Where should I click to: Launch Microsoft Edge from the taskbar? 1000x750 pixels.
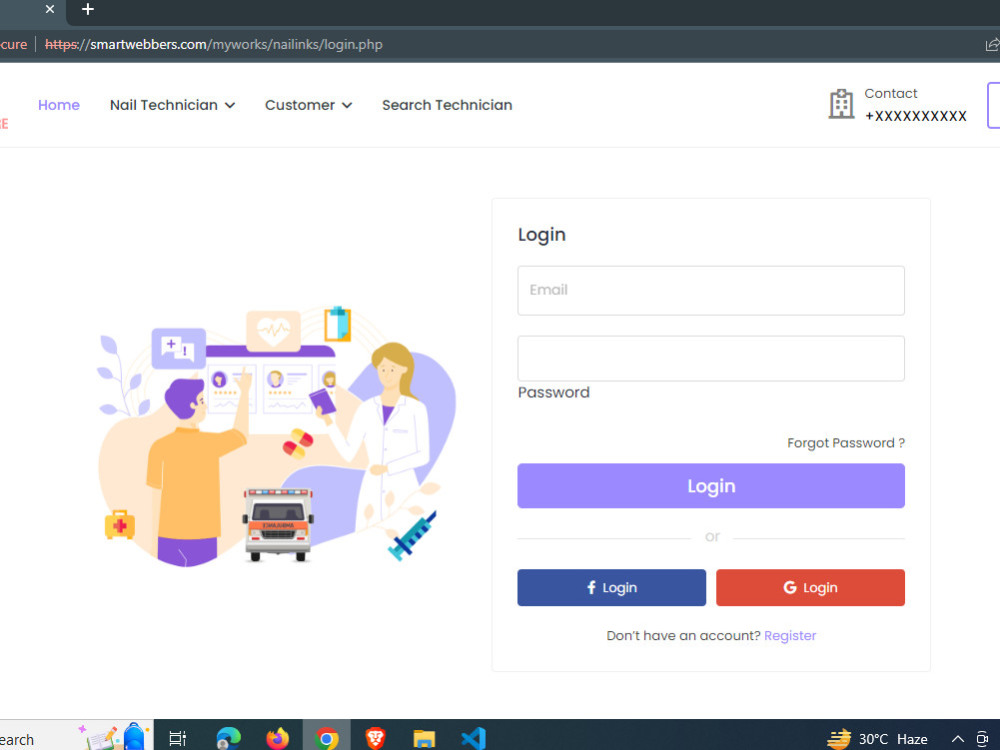point(228,739)
